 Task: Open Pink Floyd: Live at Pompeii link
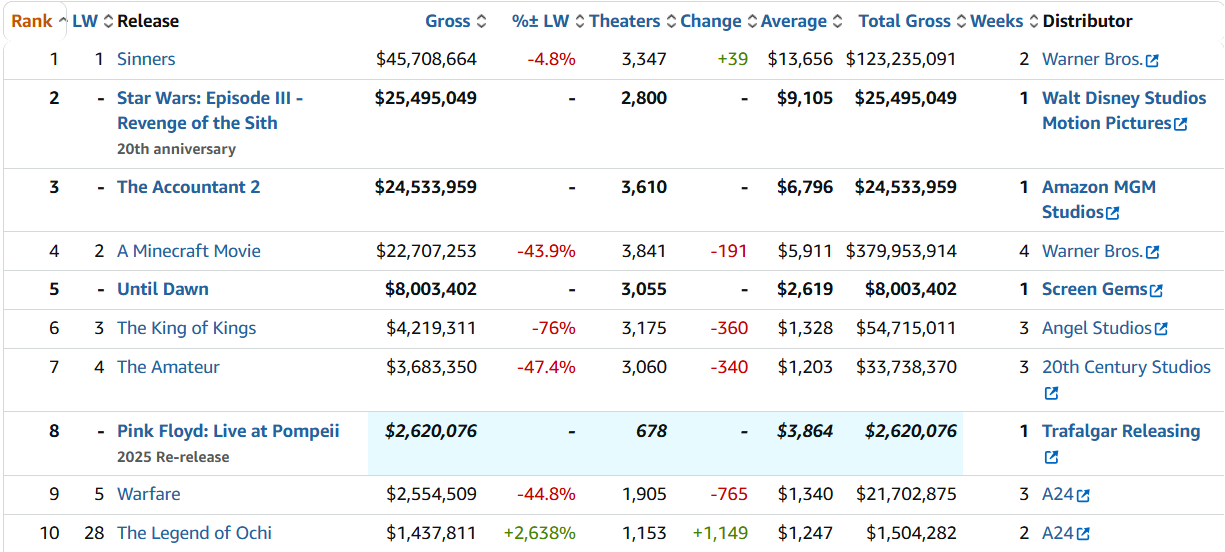pyautogui.click(x=228, y=431)
